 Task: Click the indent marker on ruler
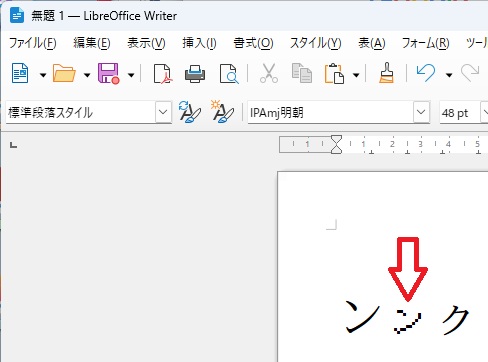point(336,144)
